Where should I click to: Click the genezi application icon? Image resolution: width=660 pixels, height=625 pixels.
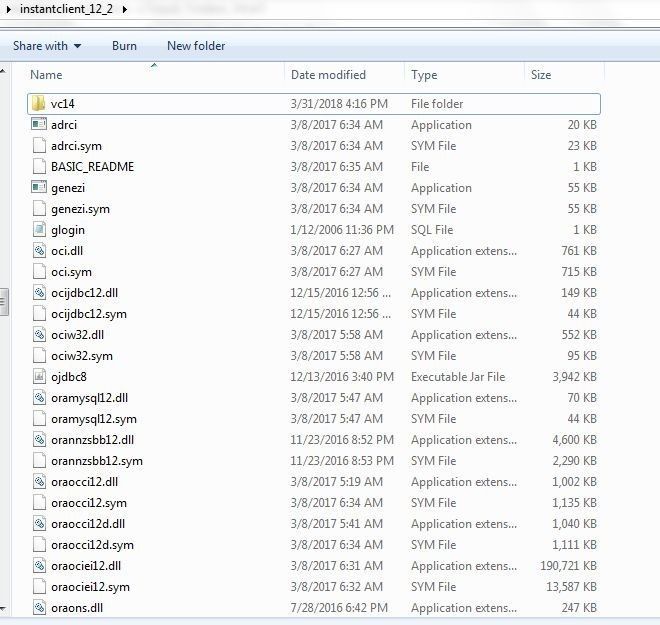[x=39, y=187]
